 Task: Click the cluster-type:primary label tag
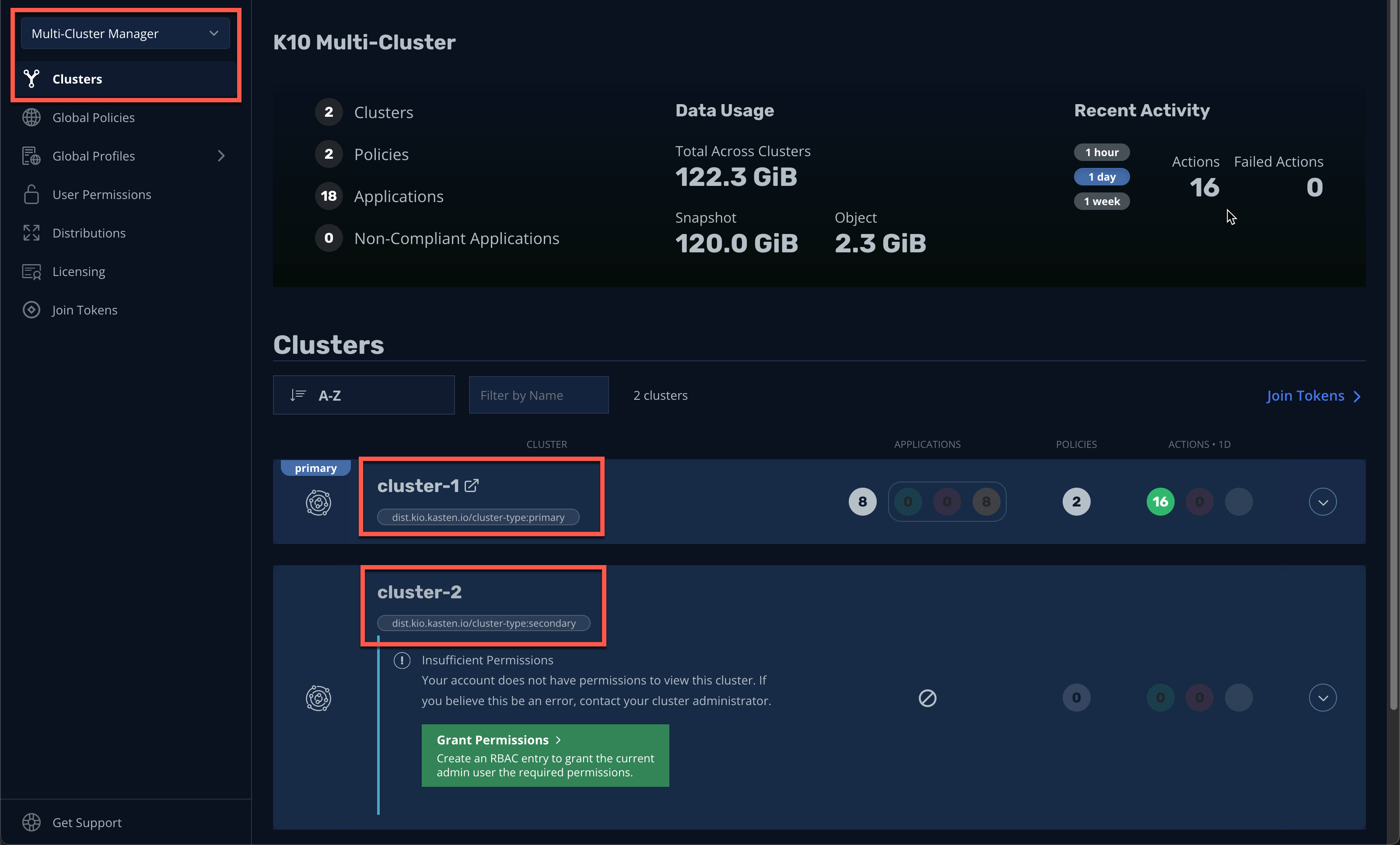coord(479,517)
